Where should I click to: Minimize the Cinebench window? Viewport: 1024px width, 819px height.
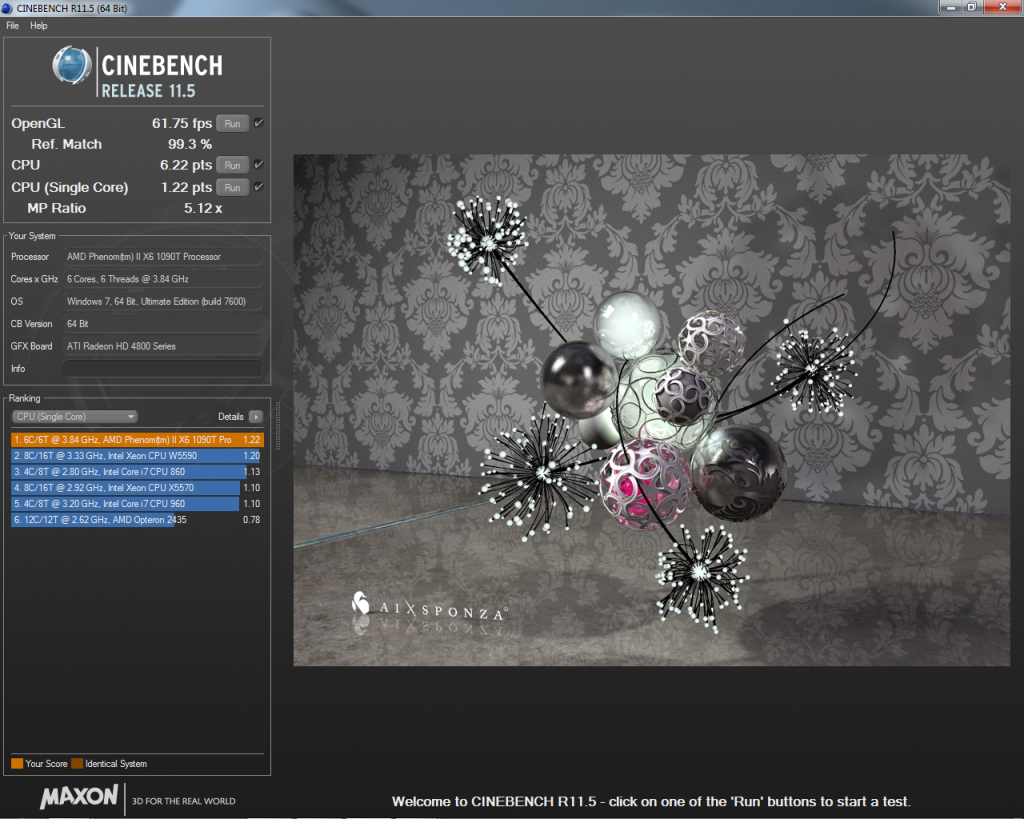click(x=951, y=7)
